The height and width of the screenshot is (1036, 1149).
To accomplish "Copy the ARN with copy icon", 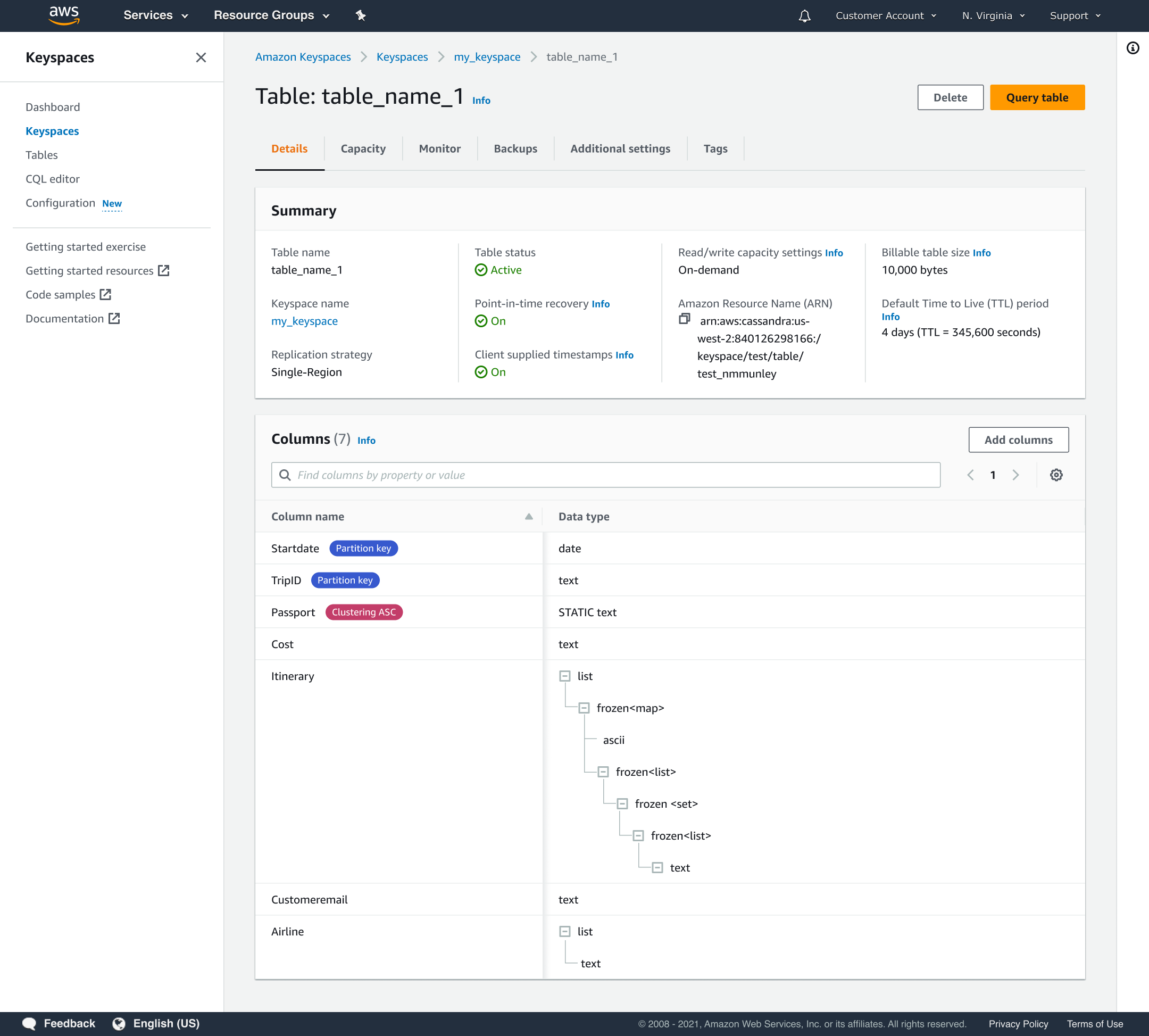I will [x=685, y=319].
